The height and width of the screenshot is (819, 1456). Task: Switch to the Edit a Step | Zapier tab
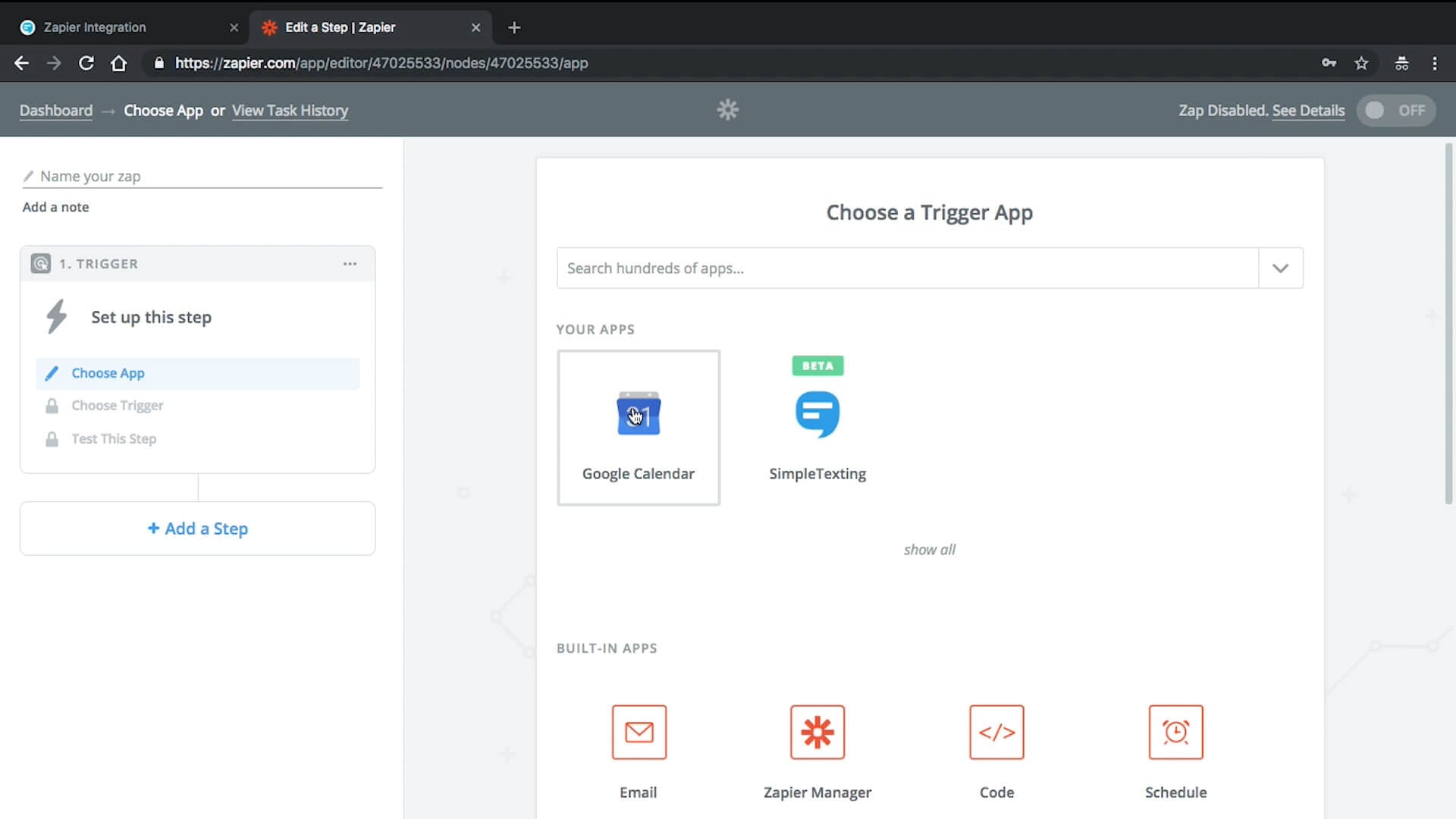[x=371, y=27]
